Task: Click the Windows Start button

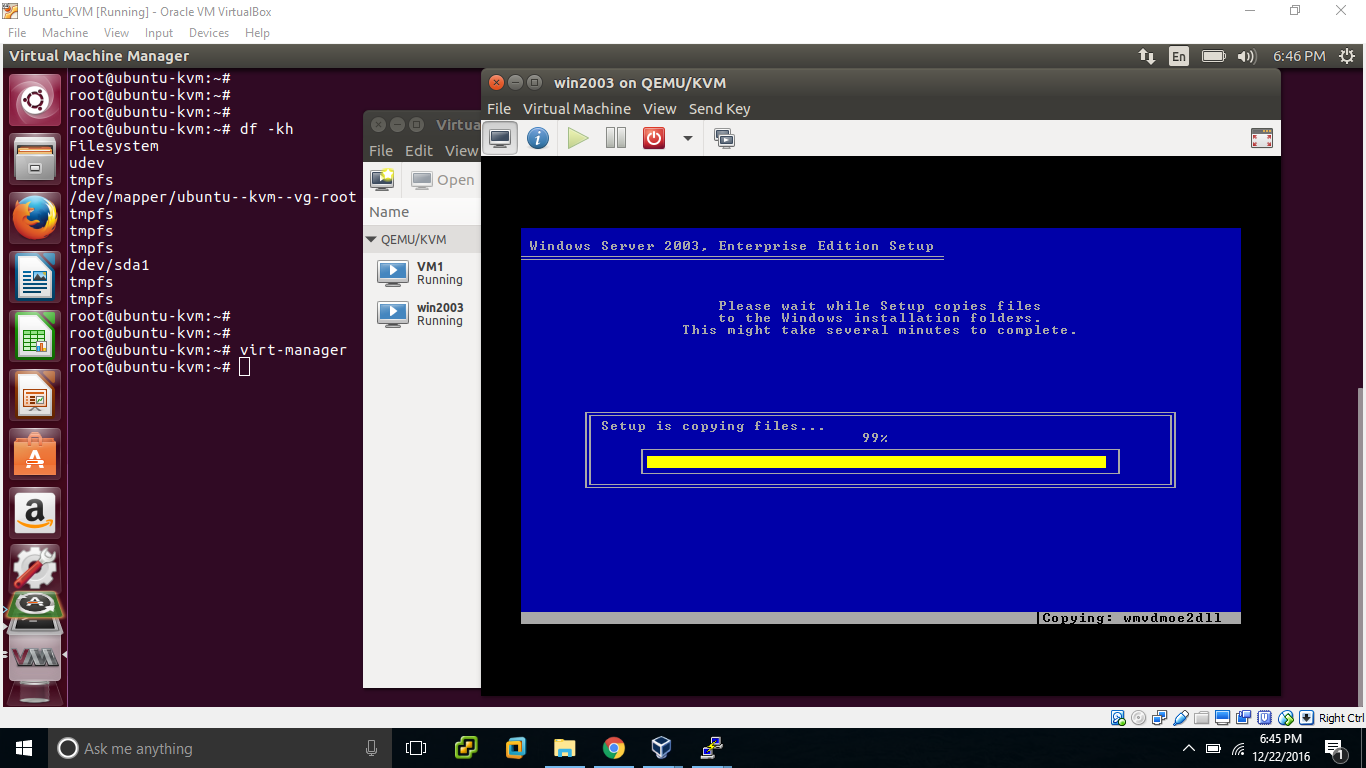Action: [x=22, y=748]
